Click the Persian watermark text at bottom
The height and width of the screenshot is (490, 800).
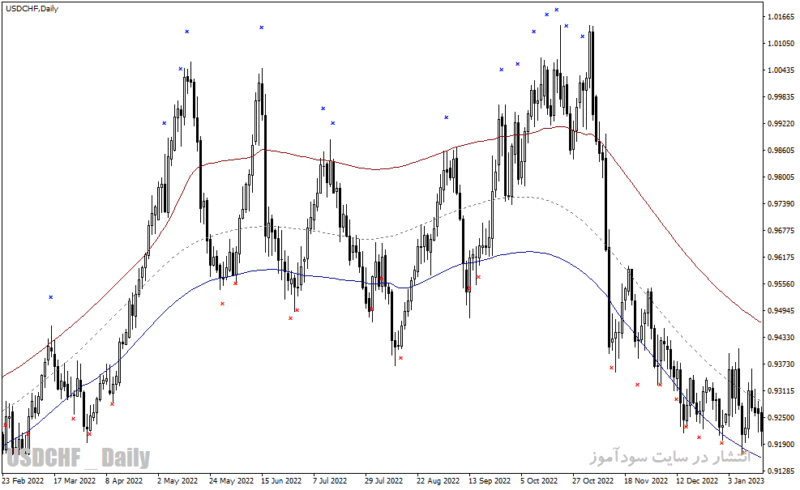tap(671, 456)
